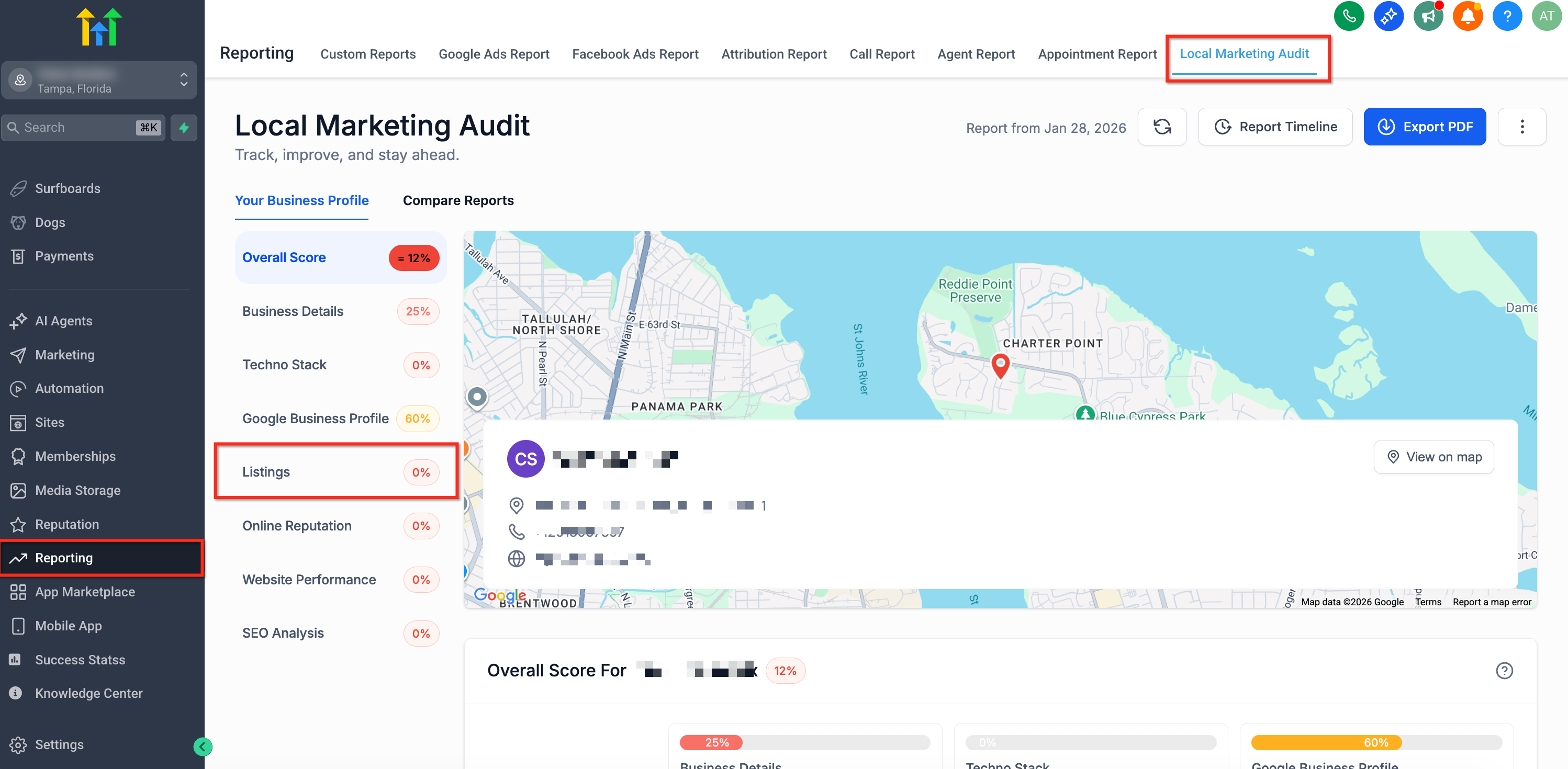Open the Call Report tab
The height and width of the screenshot is (769, 1568).
(881, 54)
